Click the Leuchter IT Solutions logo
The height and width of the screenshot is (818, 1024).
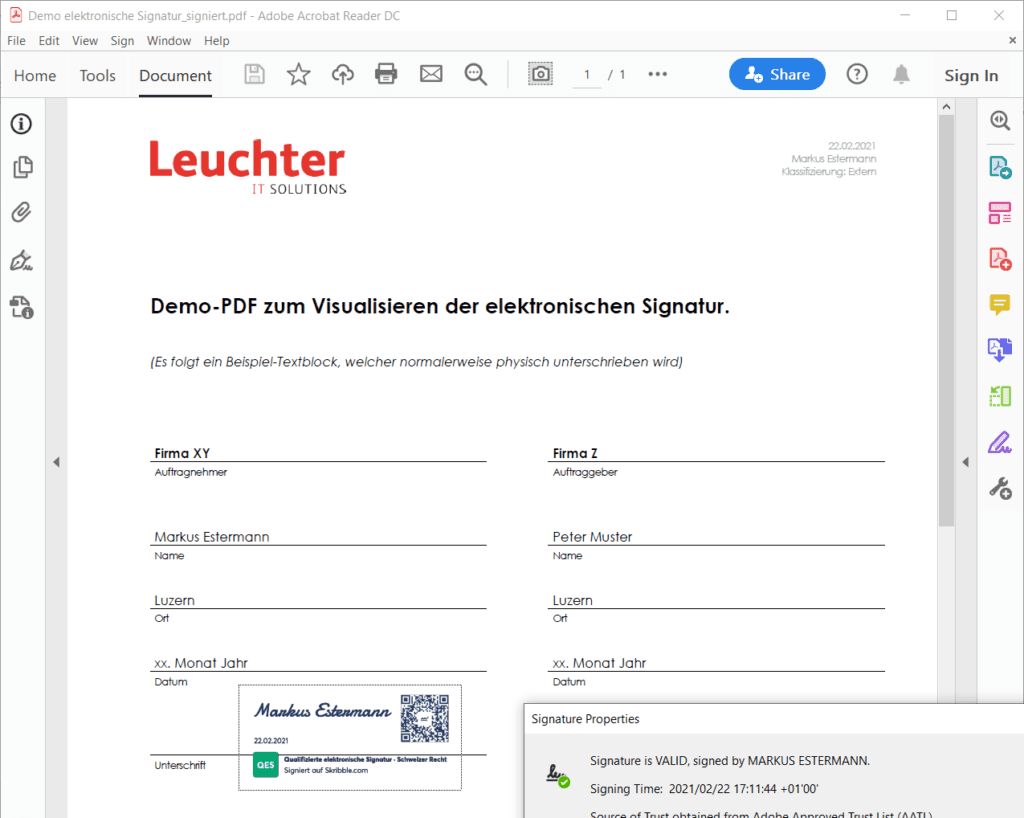click(x=248, y=166)
